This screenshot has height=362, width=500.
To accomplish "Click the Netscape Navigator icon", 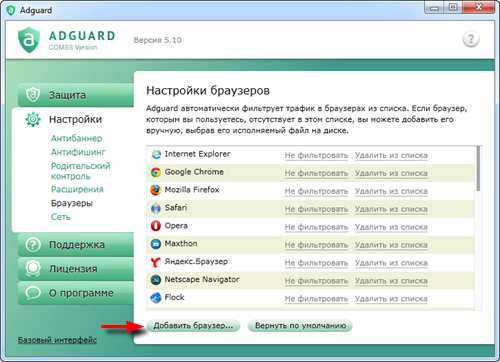I will [x=156, y=280].
